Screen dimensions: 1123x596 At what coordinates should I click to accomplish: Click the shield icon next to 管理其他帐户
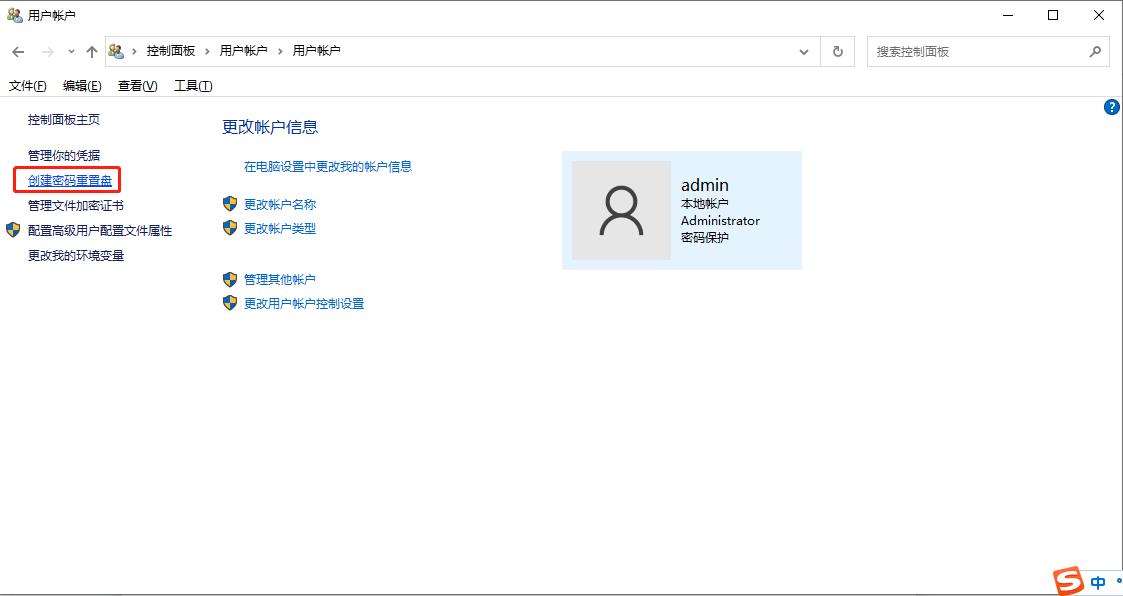click(229, 280)
